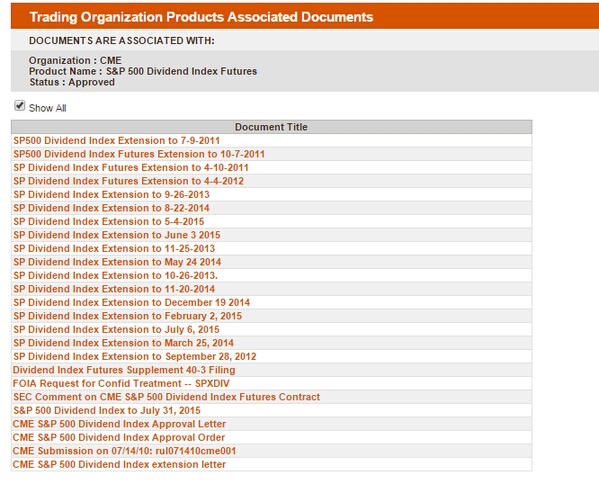Screen dimensions: 599x484
Task: Open SP Dividend Index Extension to 11-25-2013
Action: (x=114, y=248)
